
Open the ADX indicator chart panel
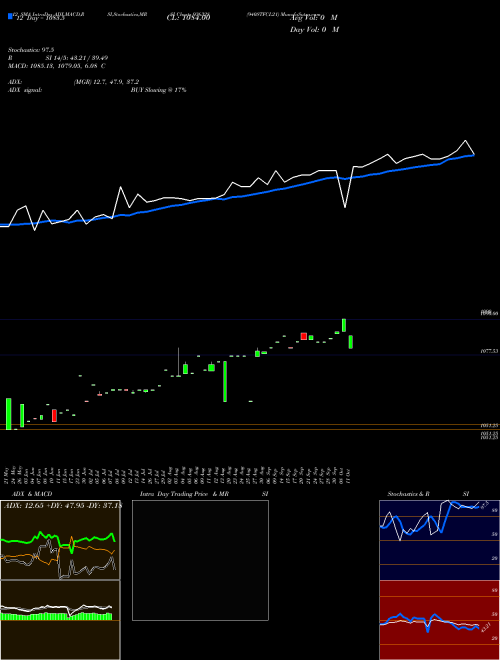tap(60, 540)
